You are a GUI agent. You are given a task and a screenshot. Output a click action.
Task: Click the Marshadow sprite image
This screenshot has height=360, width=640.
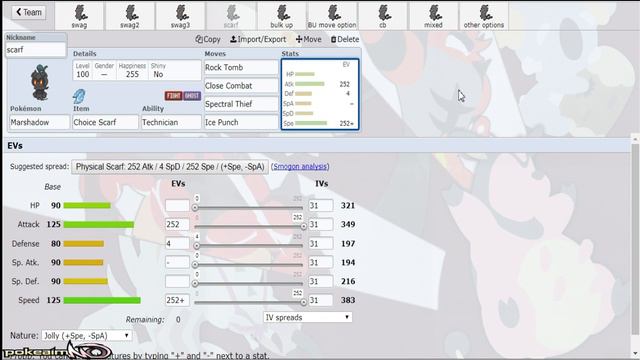point(40,82)
